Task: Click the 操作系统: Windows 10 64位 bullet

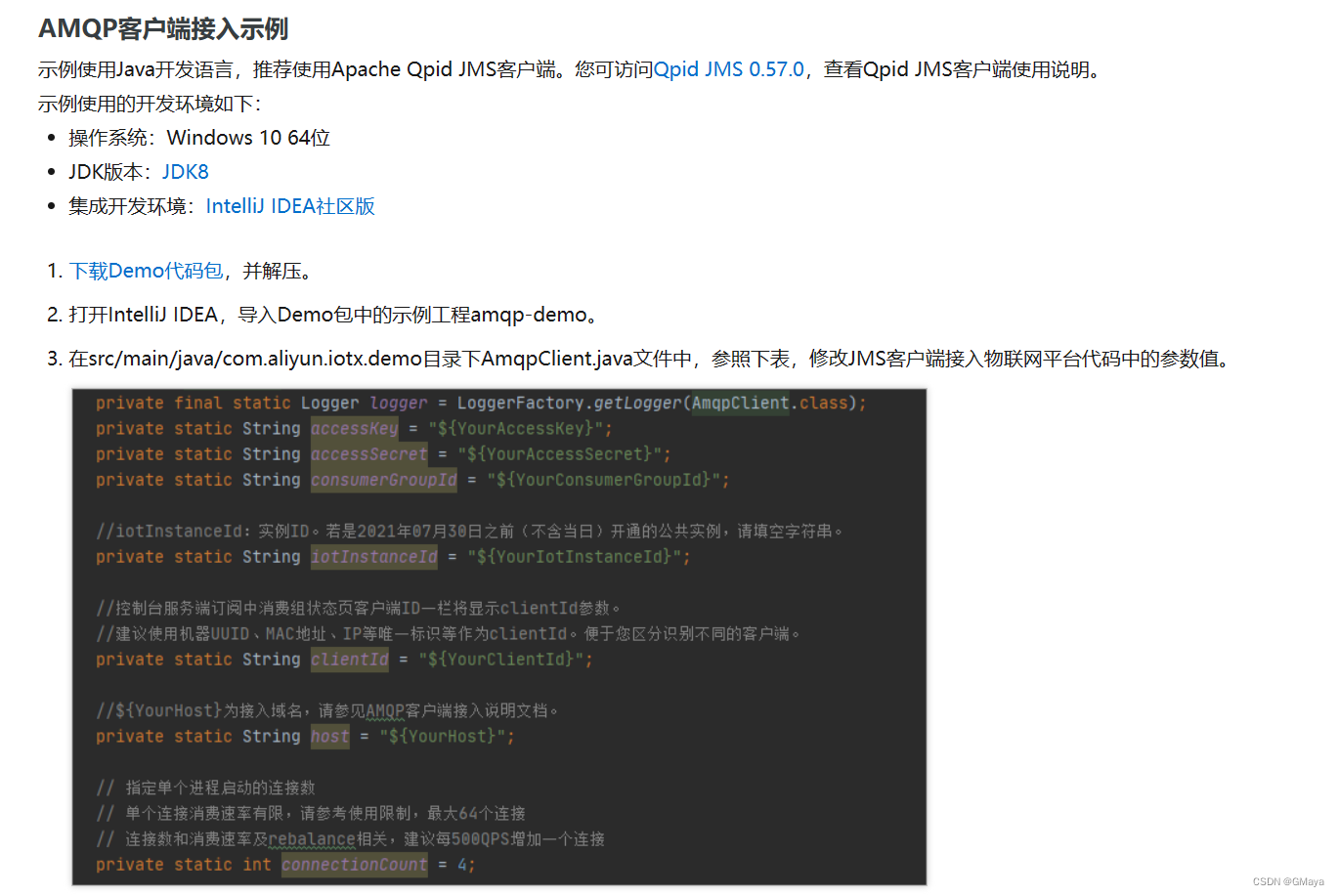Action: pyautogui.click(x=199, y=138)
